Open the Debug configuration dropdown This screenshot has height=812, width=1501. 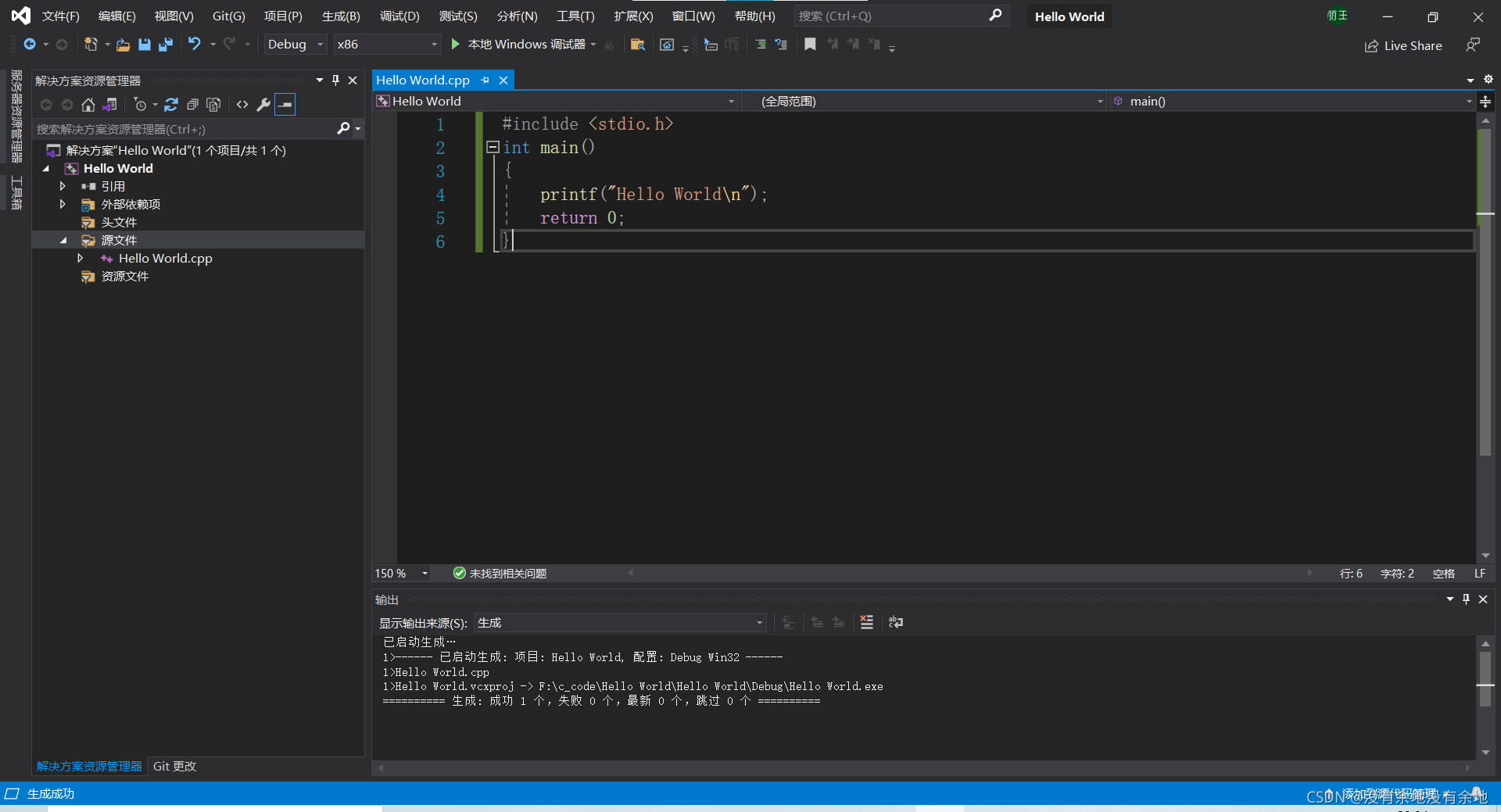tap(295, 45)
